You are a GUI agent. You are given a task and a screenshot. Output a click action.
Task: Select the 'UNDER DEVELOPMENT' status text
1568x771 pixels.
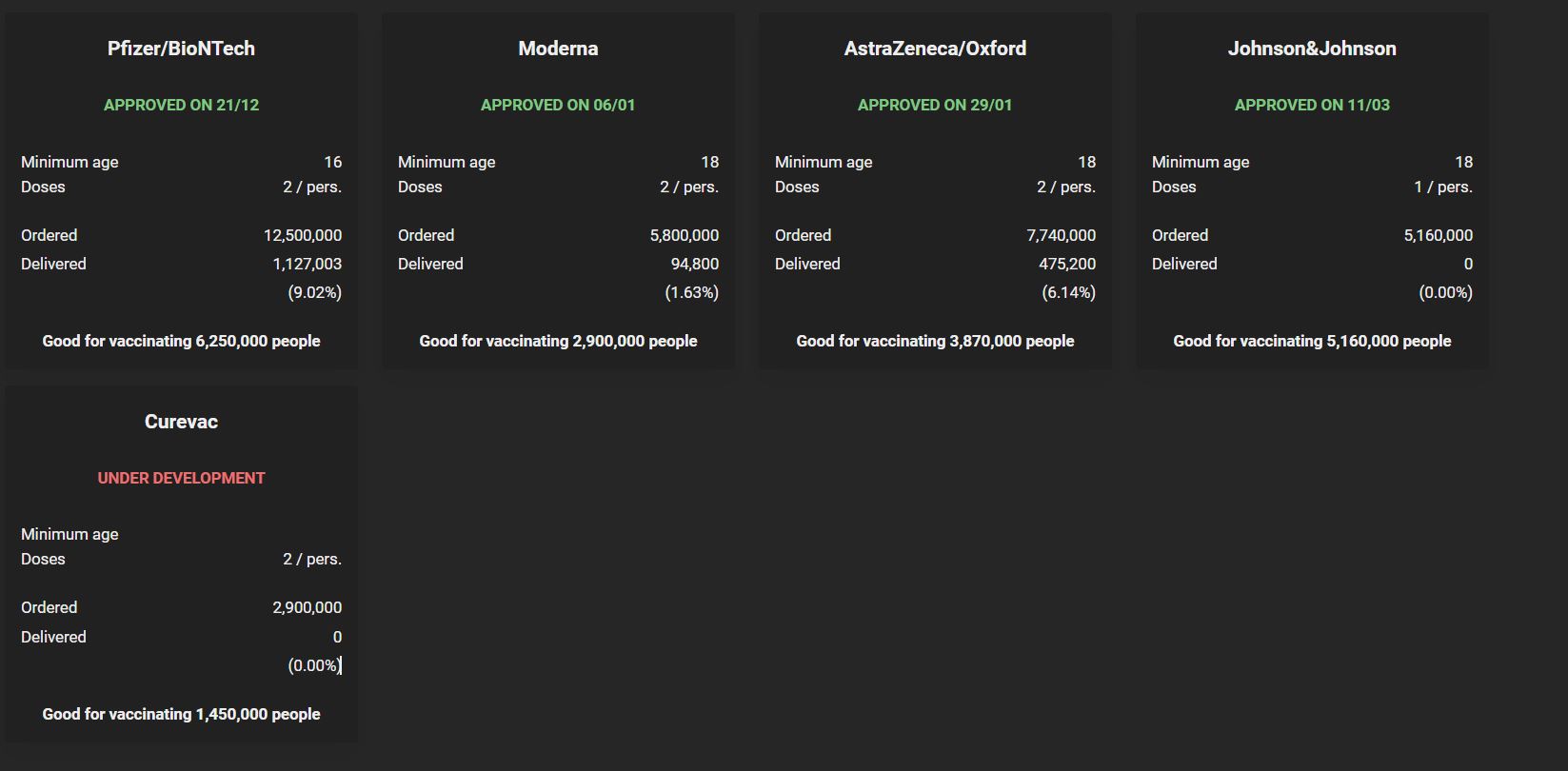point(181,478)
